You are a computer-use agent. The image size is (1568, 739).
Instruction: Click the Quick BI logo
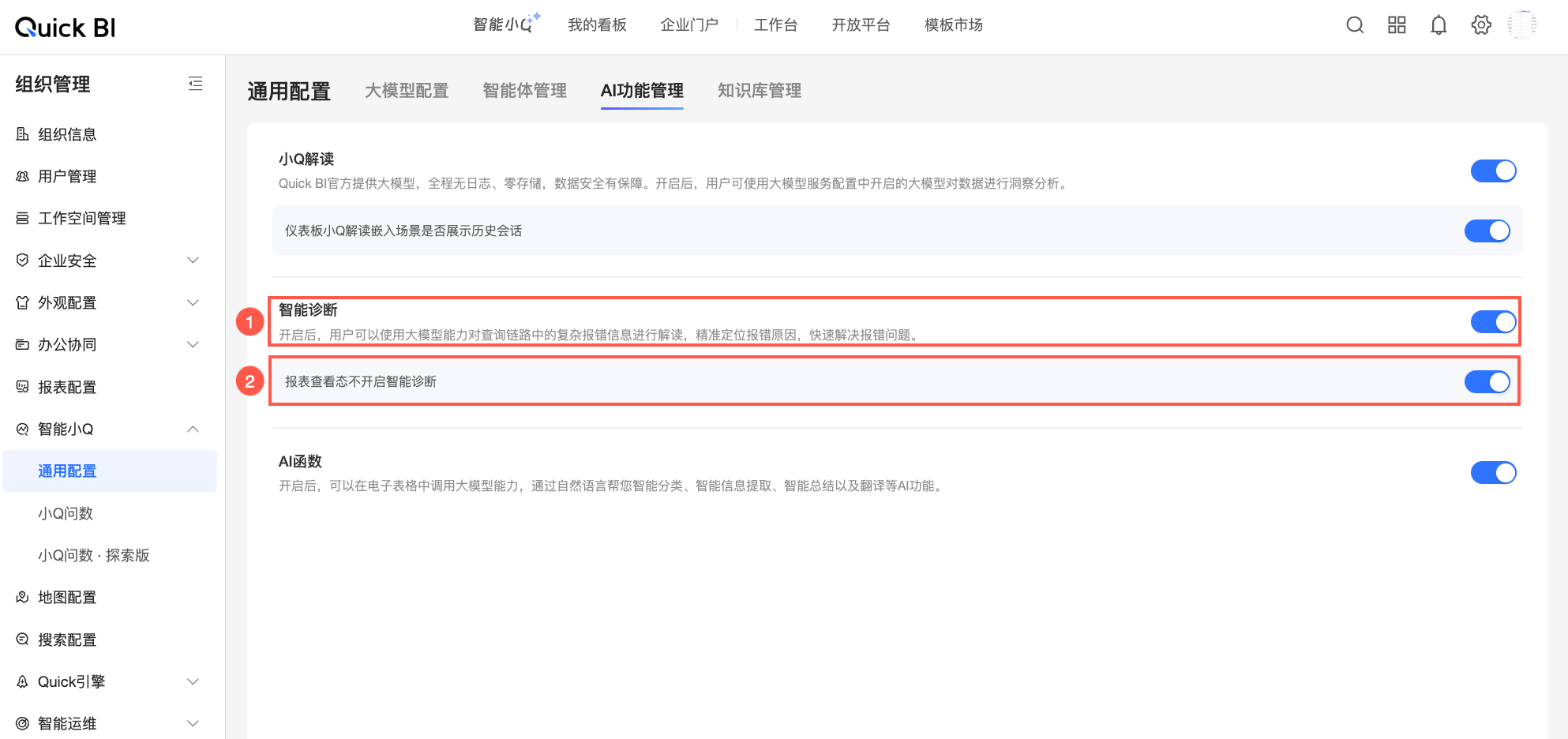(x=66, y=28)
